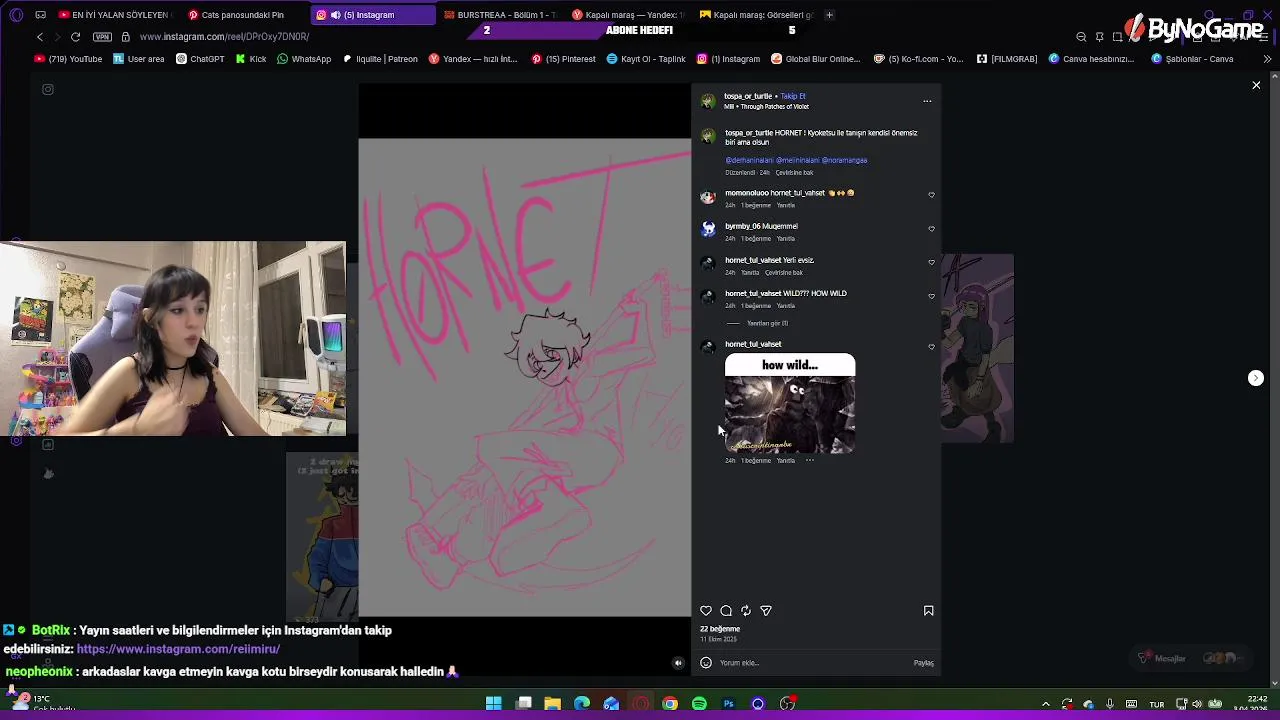Open Pinterest bookmark
This screenshot has height=720, width=1280.
(x=563, y=59)
